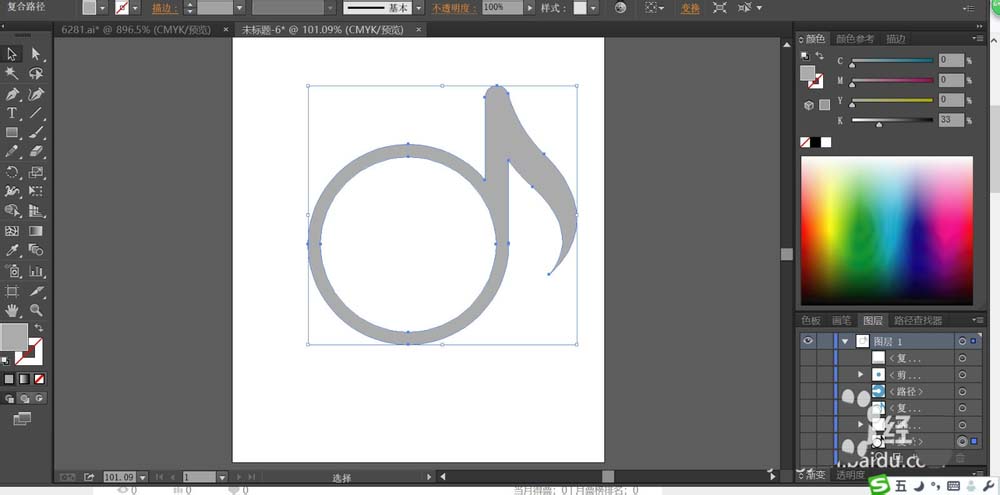The height and width of the screenshot is (495, 1000).
Task: Open artboard number dropdown
Action: (222, 477)
